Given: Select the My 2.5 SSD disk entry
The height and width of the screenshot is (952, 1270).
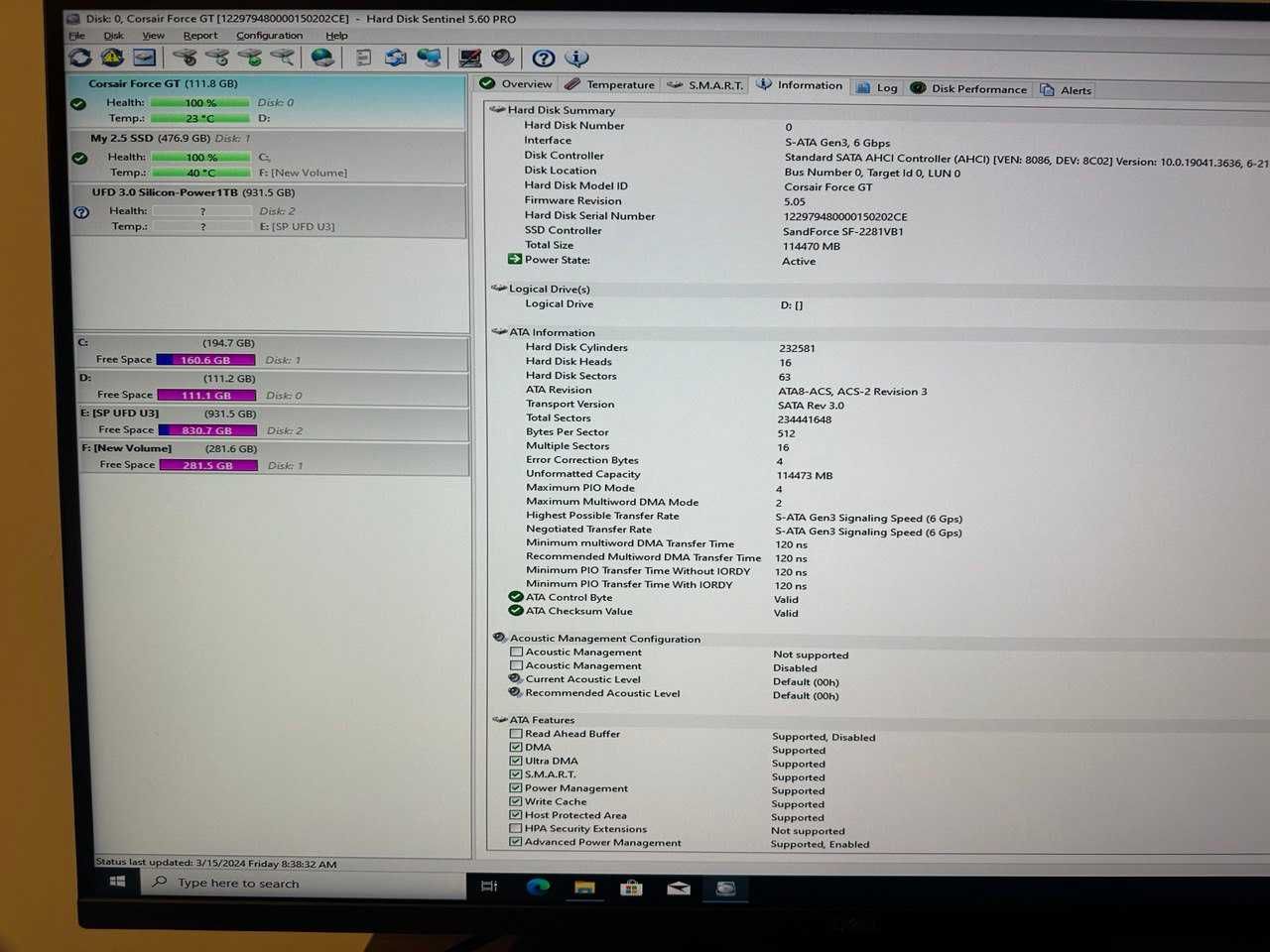Looking at the screenshot, I should point(268,156).
